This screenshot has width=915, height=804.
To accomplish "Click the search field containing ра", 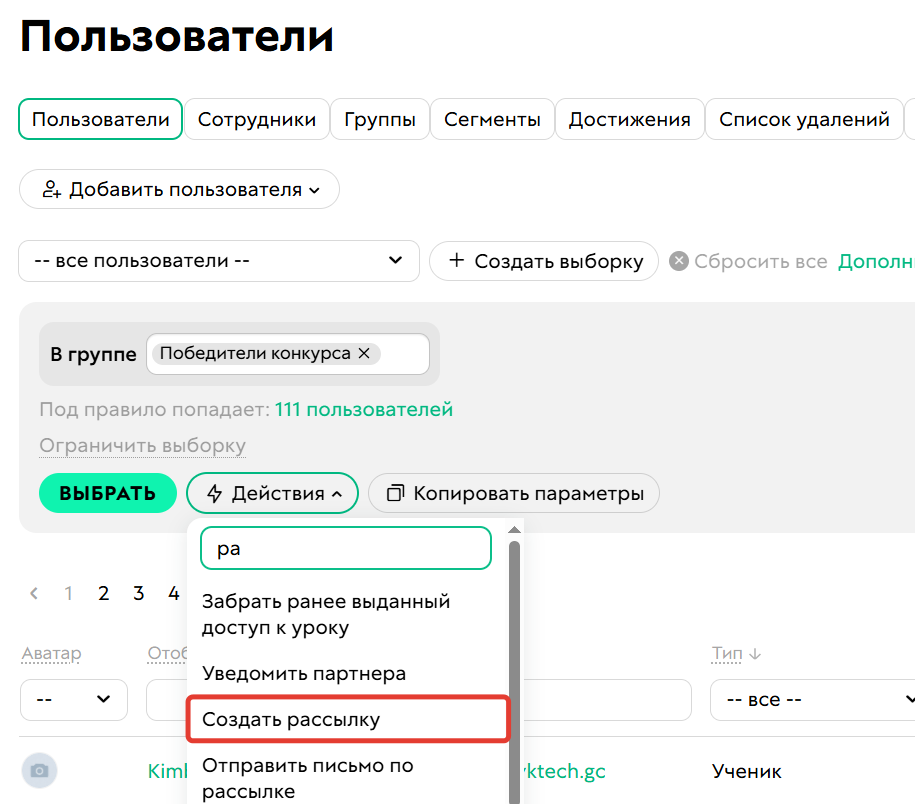I will [345, 548].
